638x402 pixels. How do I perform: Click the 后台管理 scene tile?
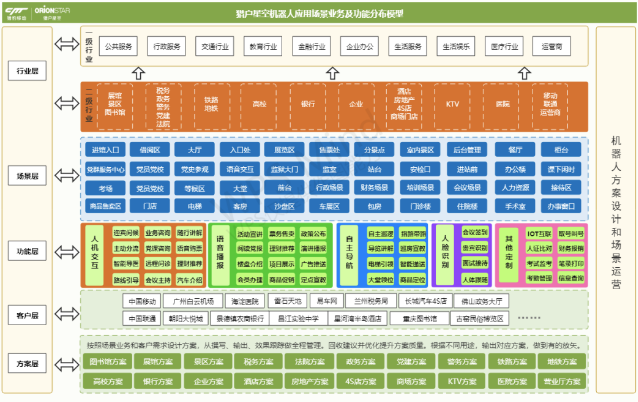(x=467, y=150)
